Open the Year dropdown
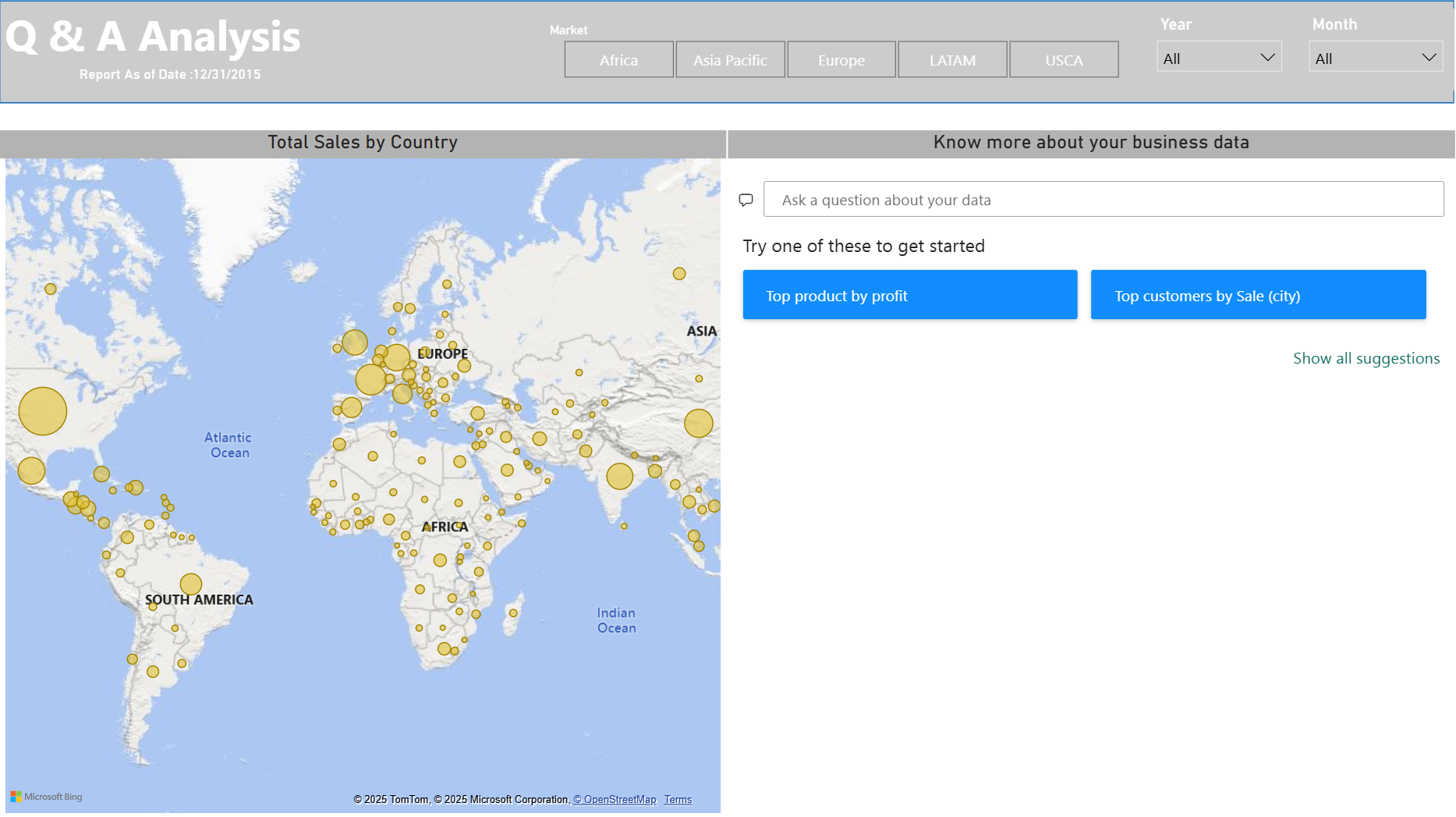Screen dimensions: 1456x817 (x=1219, y=57)
